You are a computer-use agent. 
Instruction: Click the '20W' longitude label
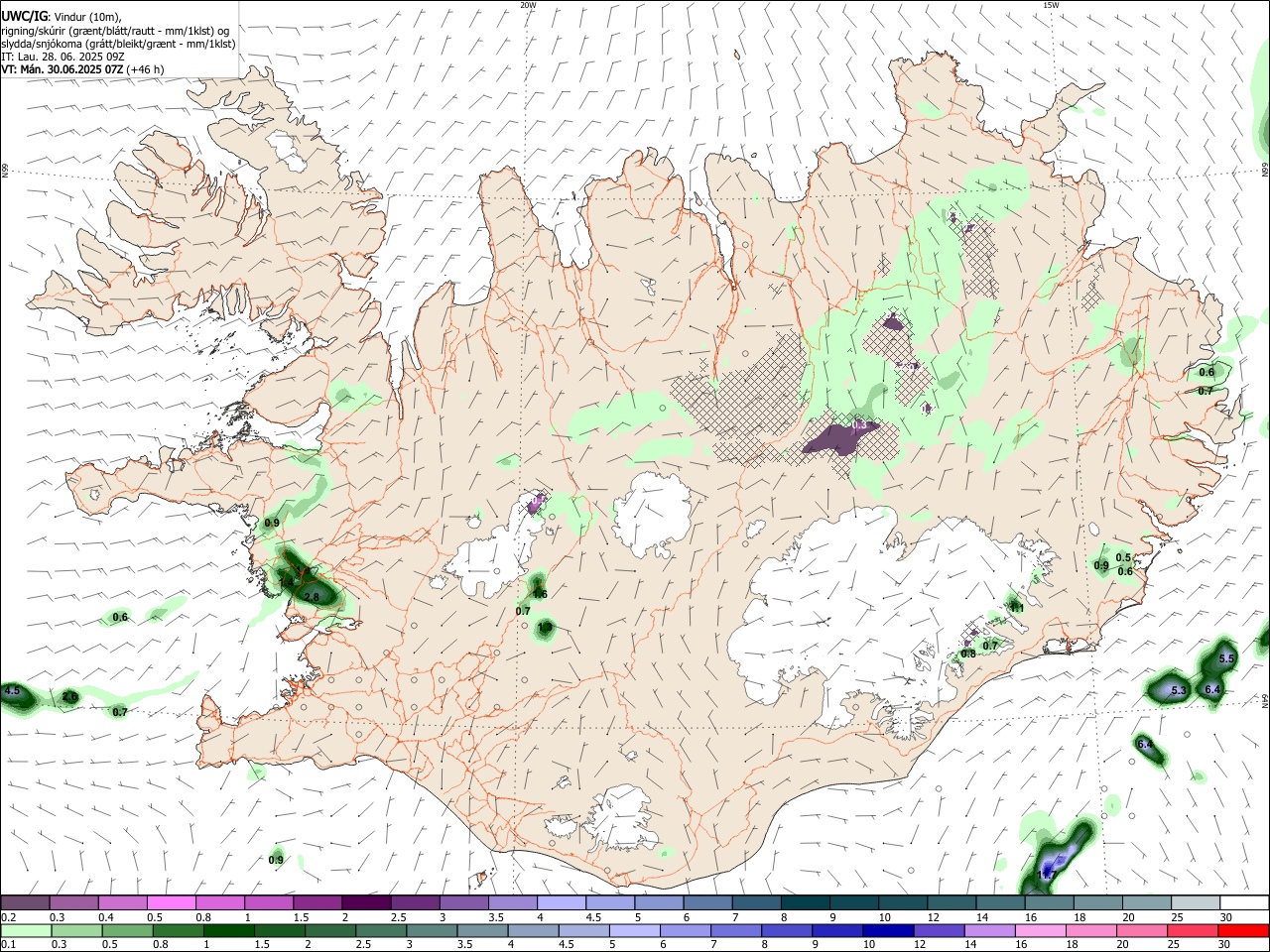[528, 5]
